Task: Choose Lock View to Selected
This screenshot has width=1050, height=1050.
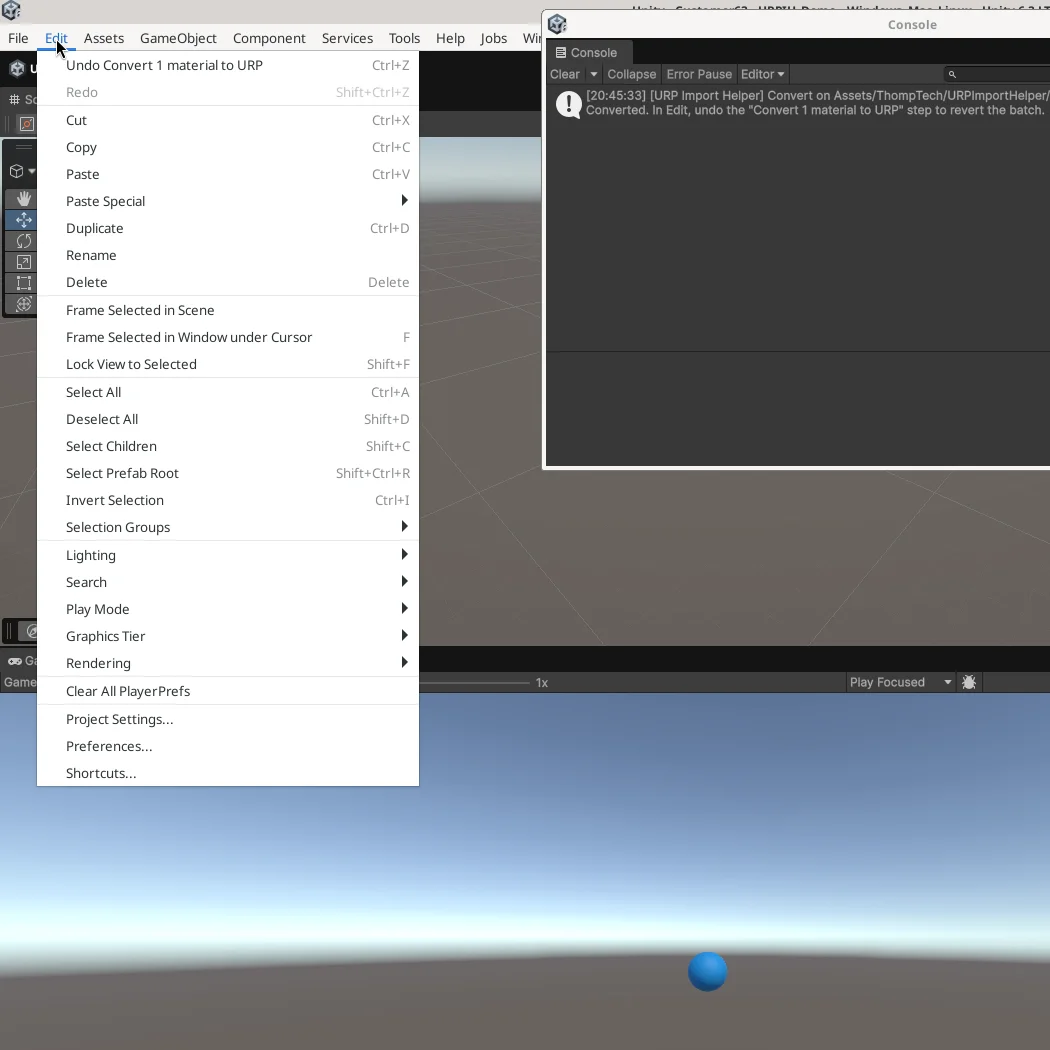Action: [x=228, y=364]
